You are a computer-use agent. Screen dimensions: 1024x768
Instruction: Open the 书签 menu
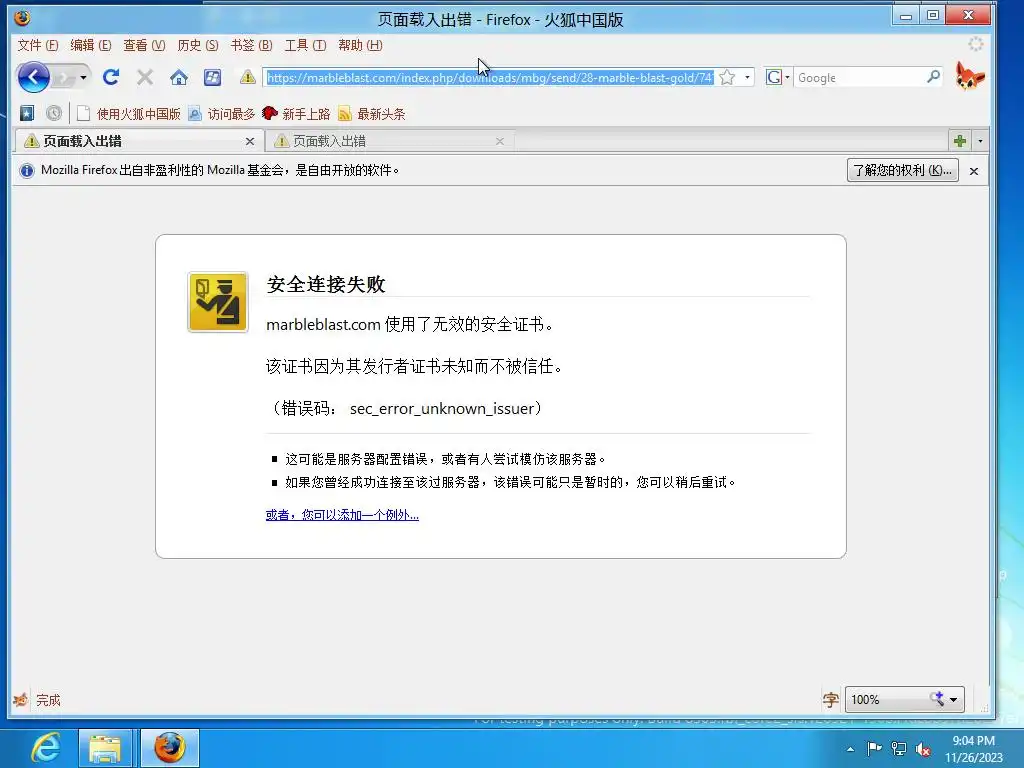click(251, 45)
